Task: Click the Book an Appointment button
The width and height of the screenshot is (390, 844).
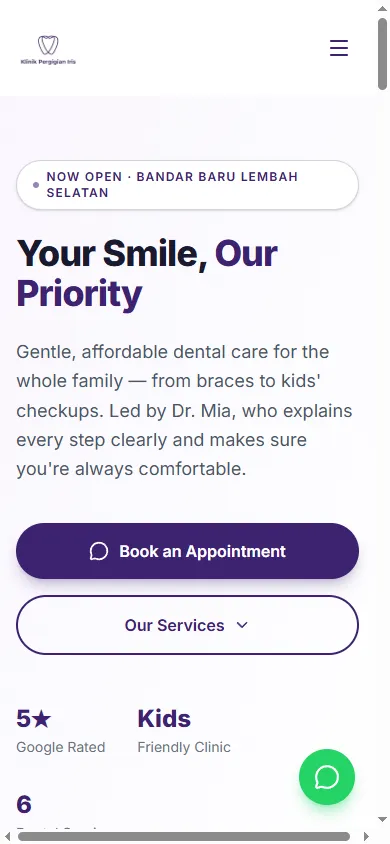Action: (187, 551)
